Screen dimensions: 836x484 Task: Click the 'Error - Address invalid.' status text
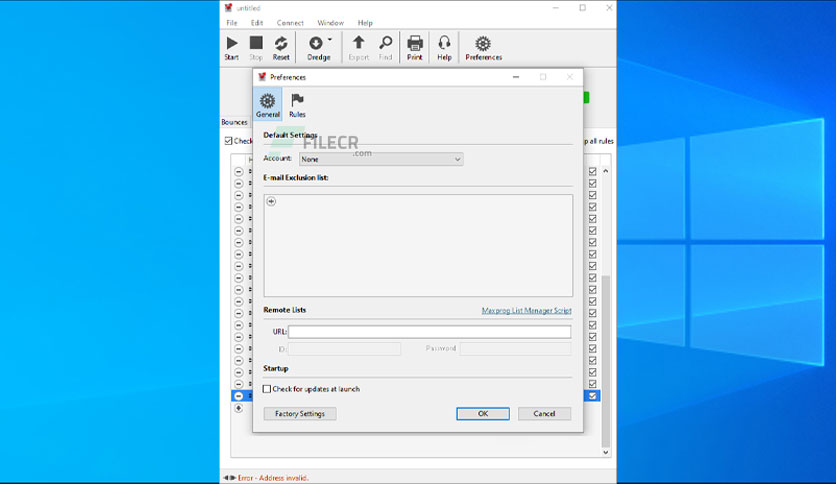click(x=273, y=478)
